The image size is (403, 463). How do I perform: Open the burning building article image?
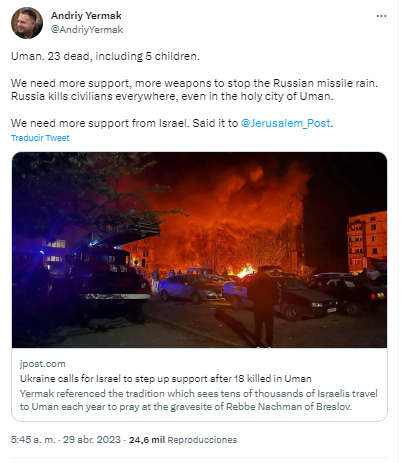199,250
